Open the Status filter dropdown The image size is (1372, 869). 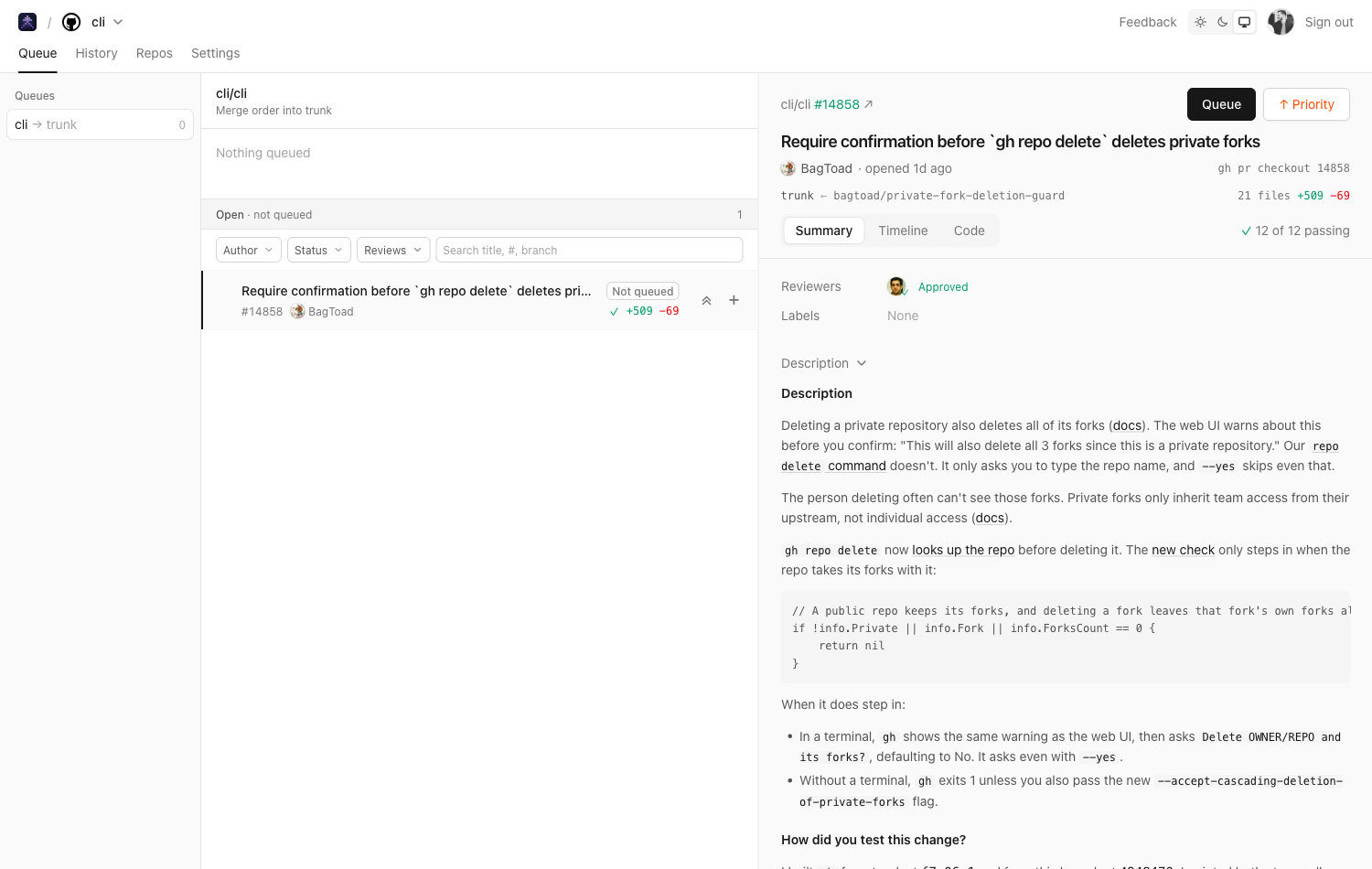click(x=318, y=250)
